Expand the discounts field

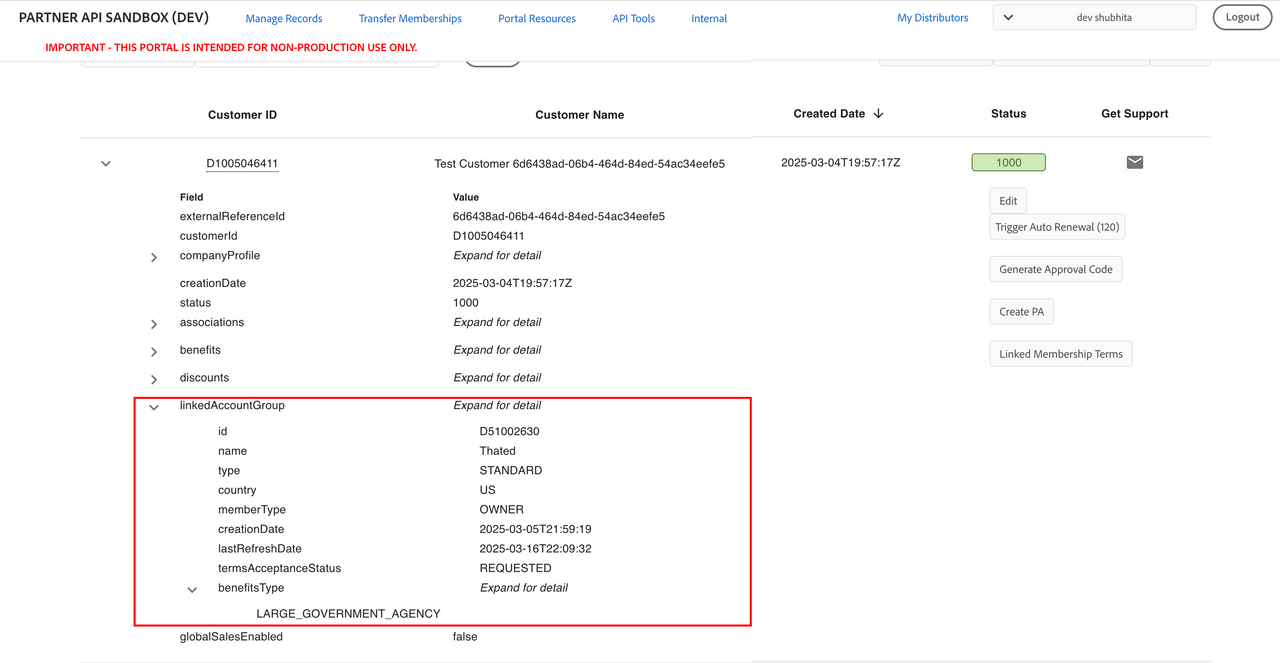tap(154, 379)
